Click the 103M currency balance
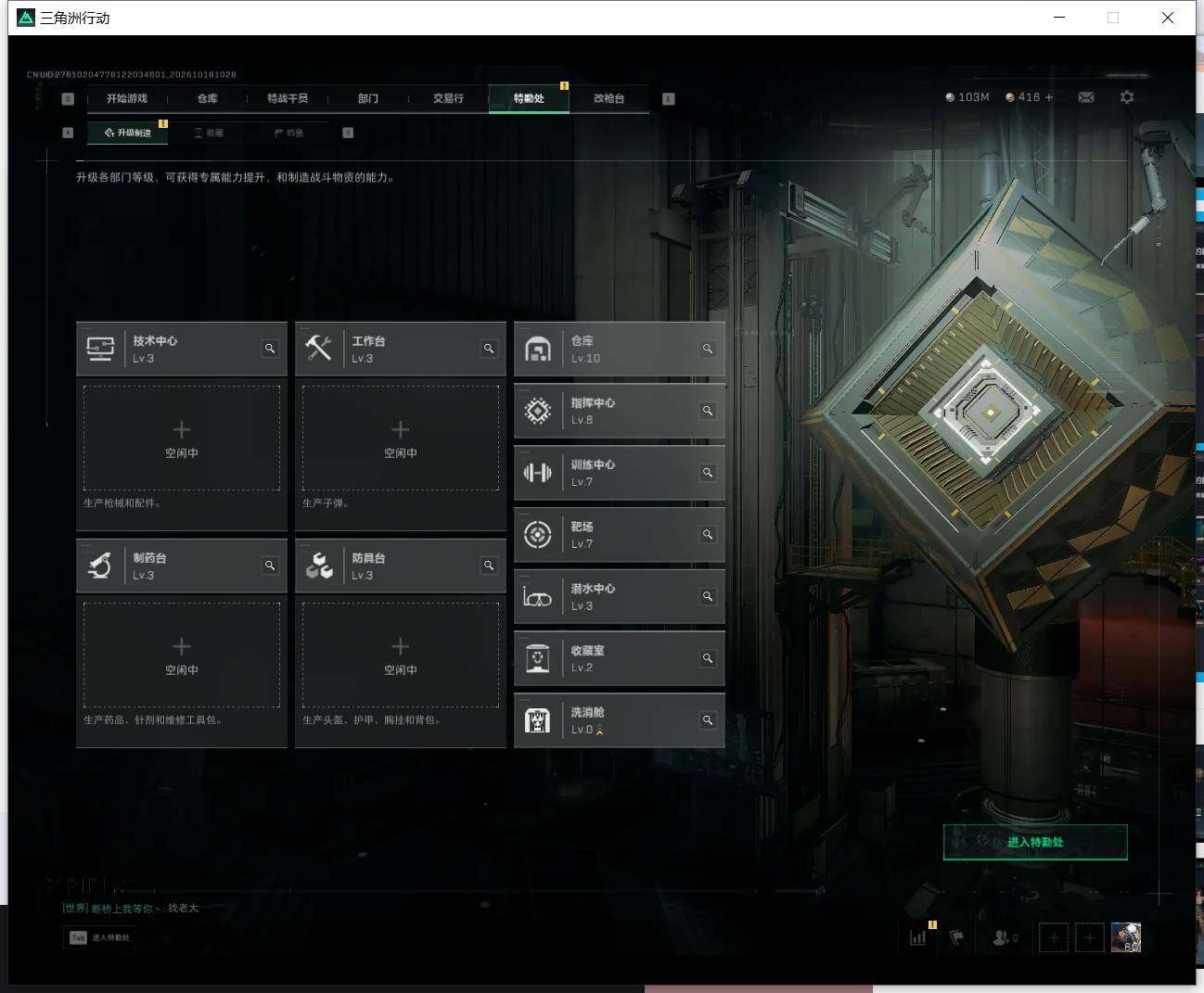The image size is (1204, 993). click(x=967, y=97)
